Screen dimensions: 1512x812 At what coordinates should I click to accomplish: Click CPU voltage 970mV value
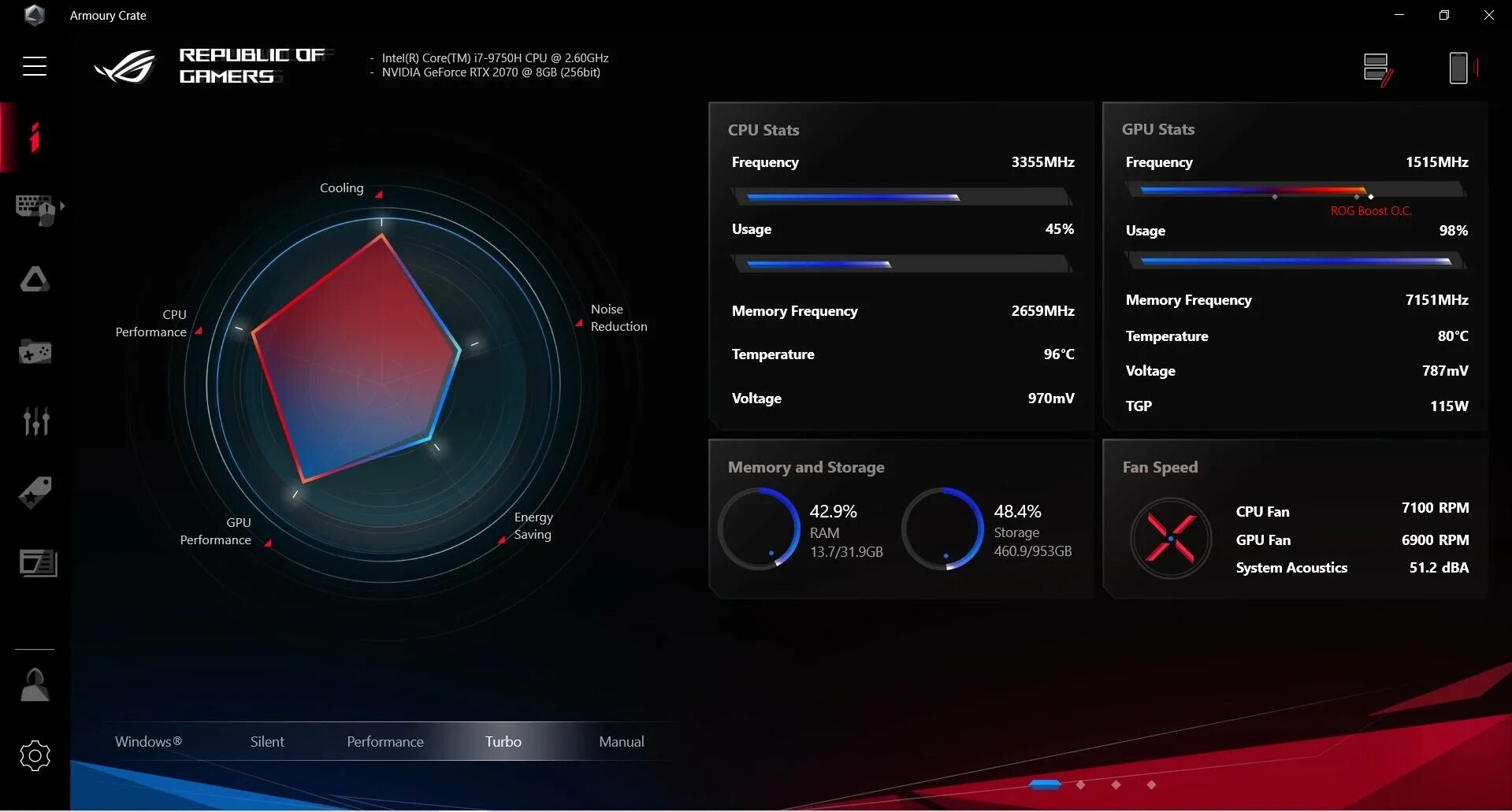coord(1051,399)
